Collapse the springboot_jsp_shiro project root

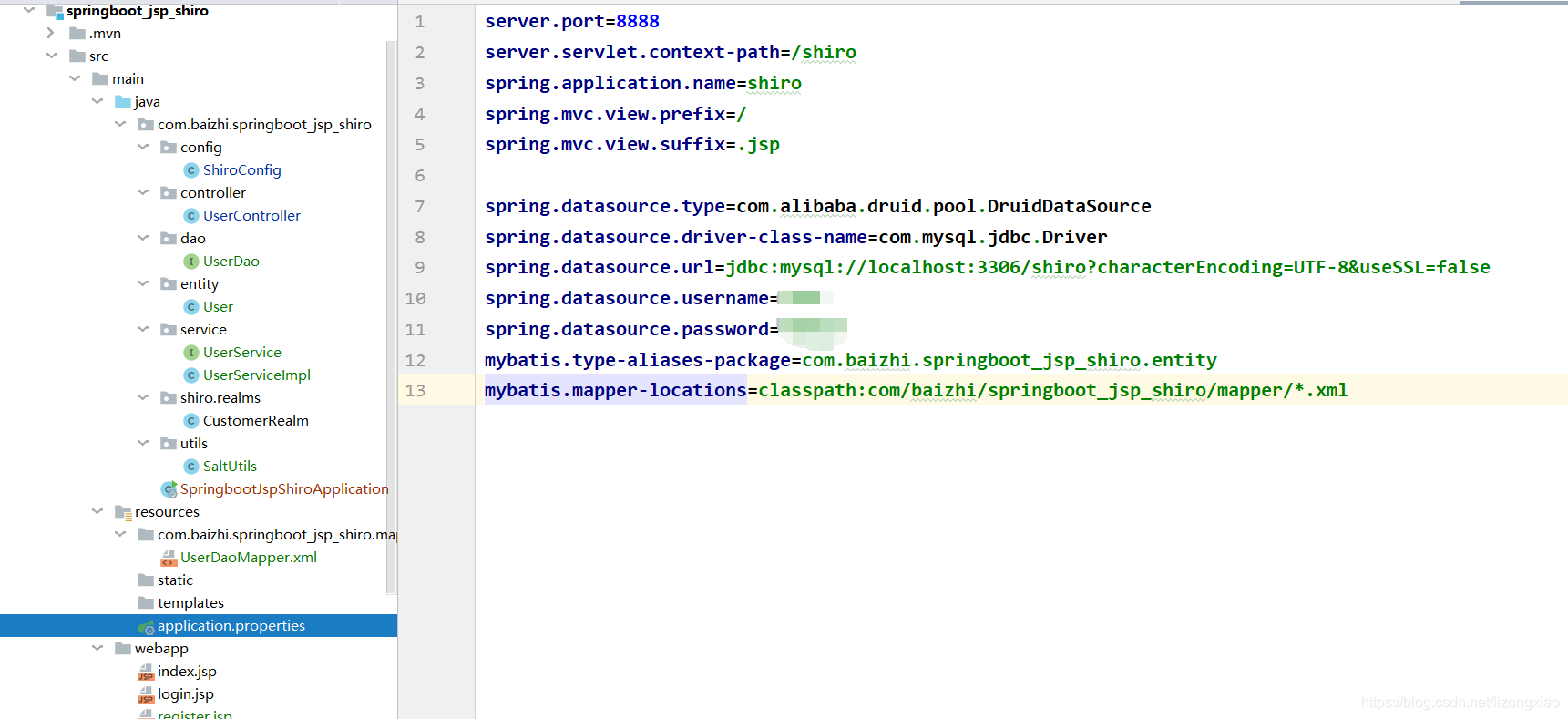click(28, 10)
